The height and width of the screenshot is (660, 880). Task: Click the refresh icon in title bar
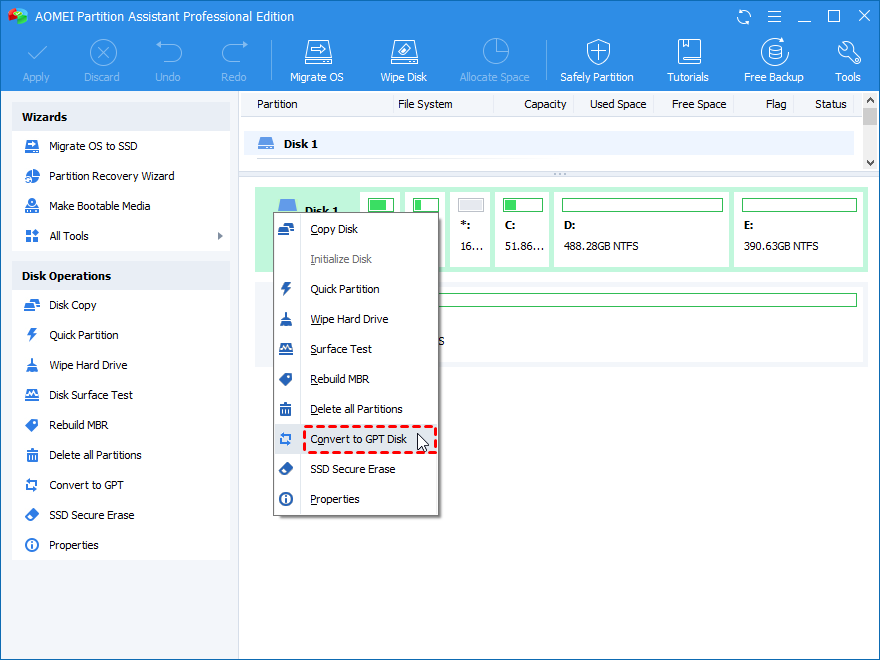pos(743,17)
